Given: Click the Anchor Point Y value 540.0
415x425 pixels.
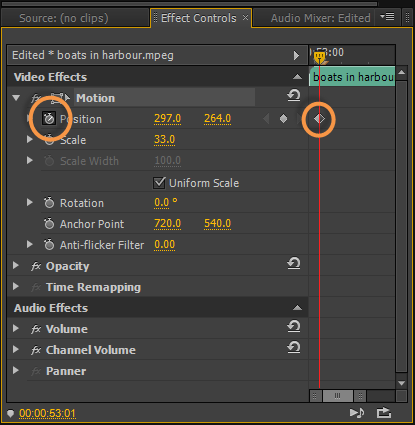Looking at the screenshot, I should pos(217,223).
